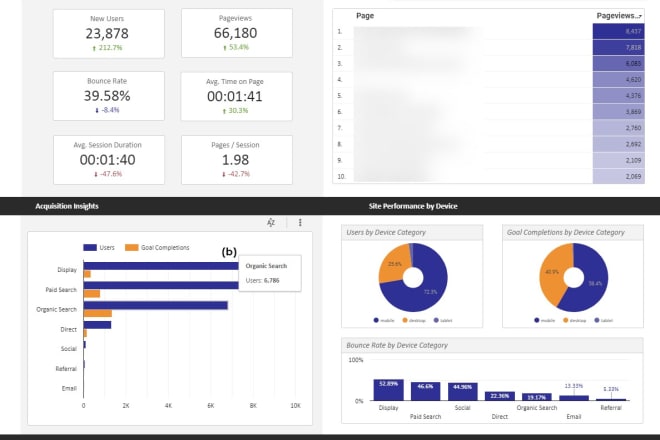Click the Bounce Rate value 39.58%

coord(107,96)
